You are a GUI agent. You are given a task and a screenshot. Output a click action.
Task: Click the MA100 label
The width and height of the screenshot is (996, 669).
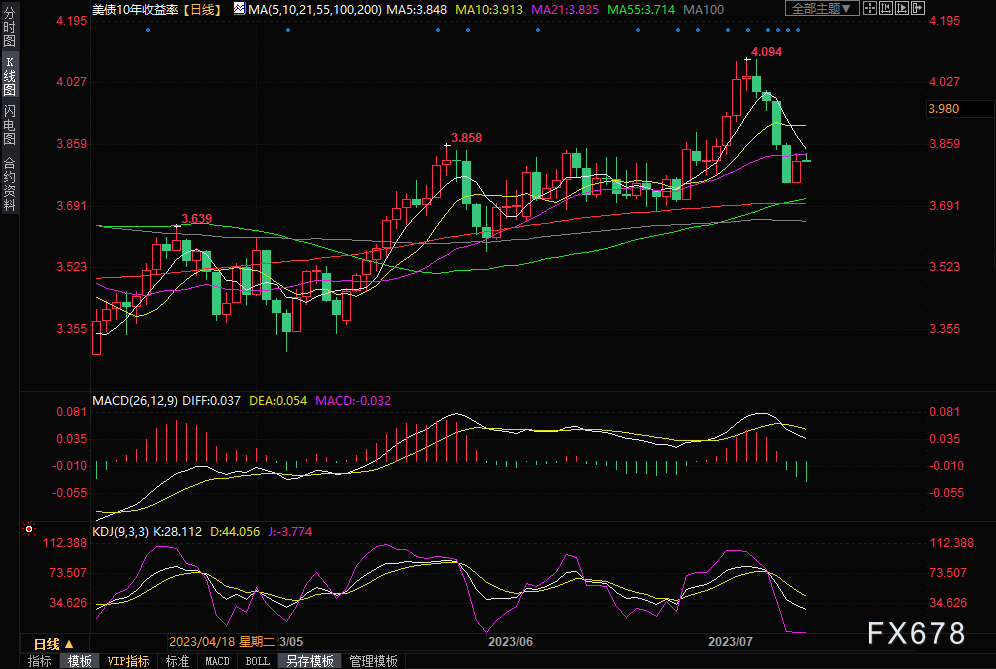point(703,10)
